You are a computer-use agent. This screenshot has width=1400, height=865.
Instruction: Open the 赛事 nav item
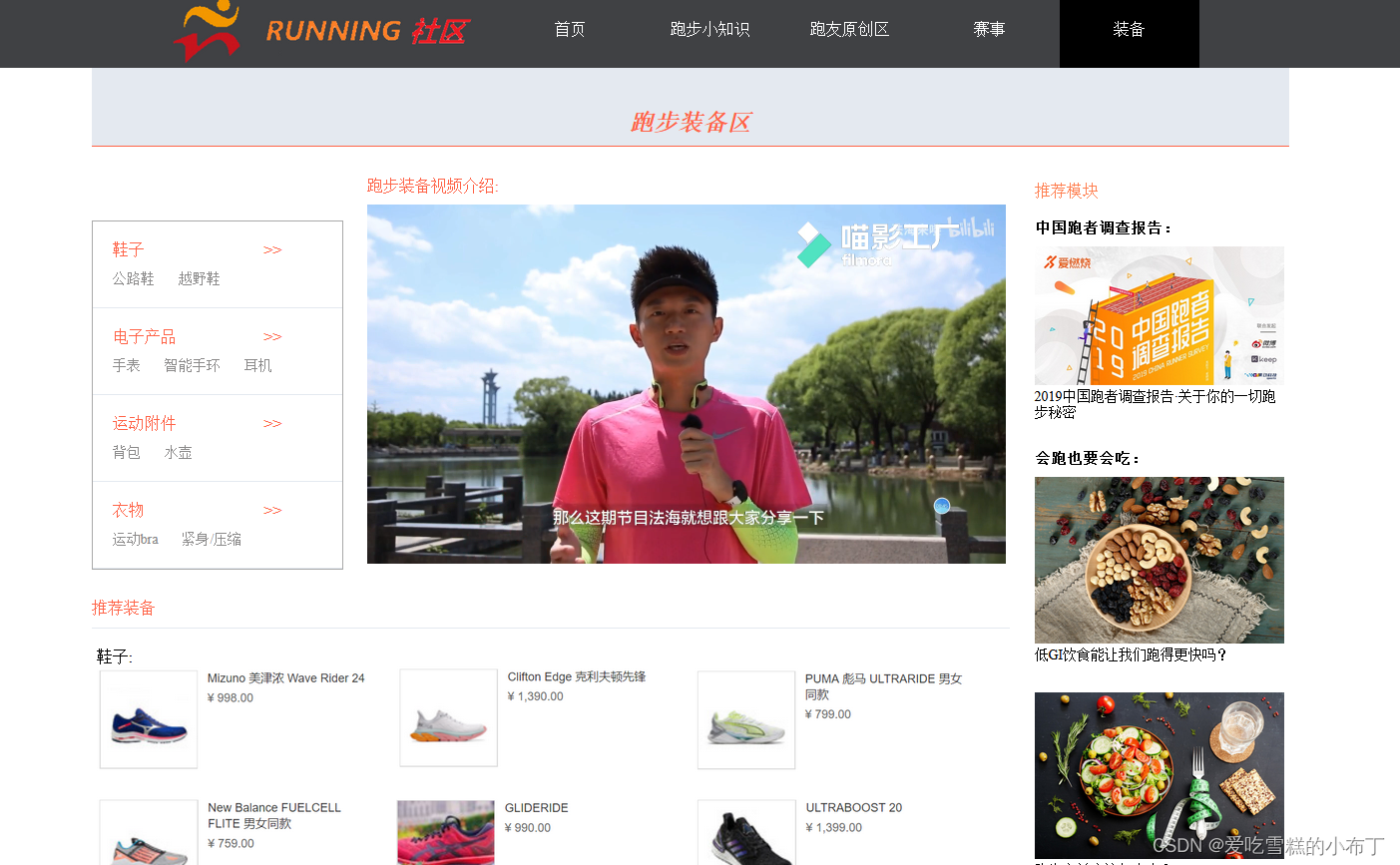tap(989, 30)
